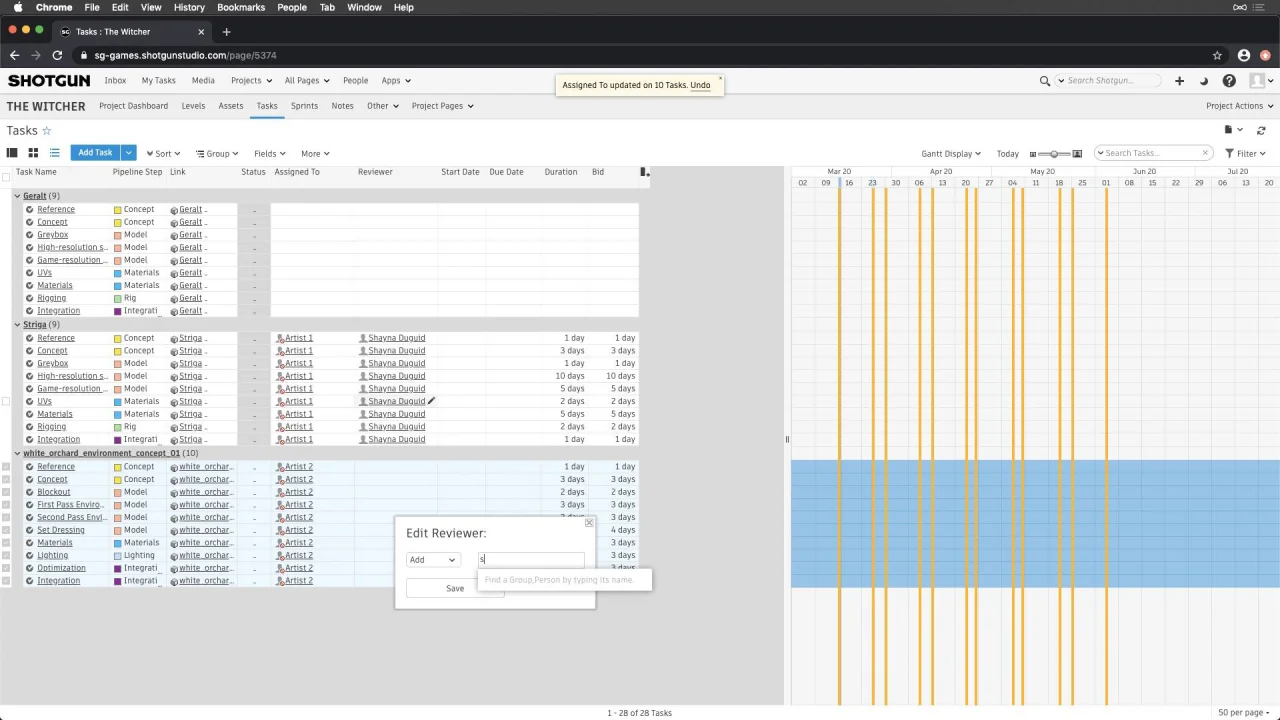The image size is (1280, 720).
Task: Expand the Gantt Display dropdown
Action: pos(951,154)
